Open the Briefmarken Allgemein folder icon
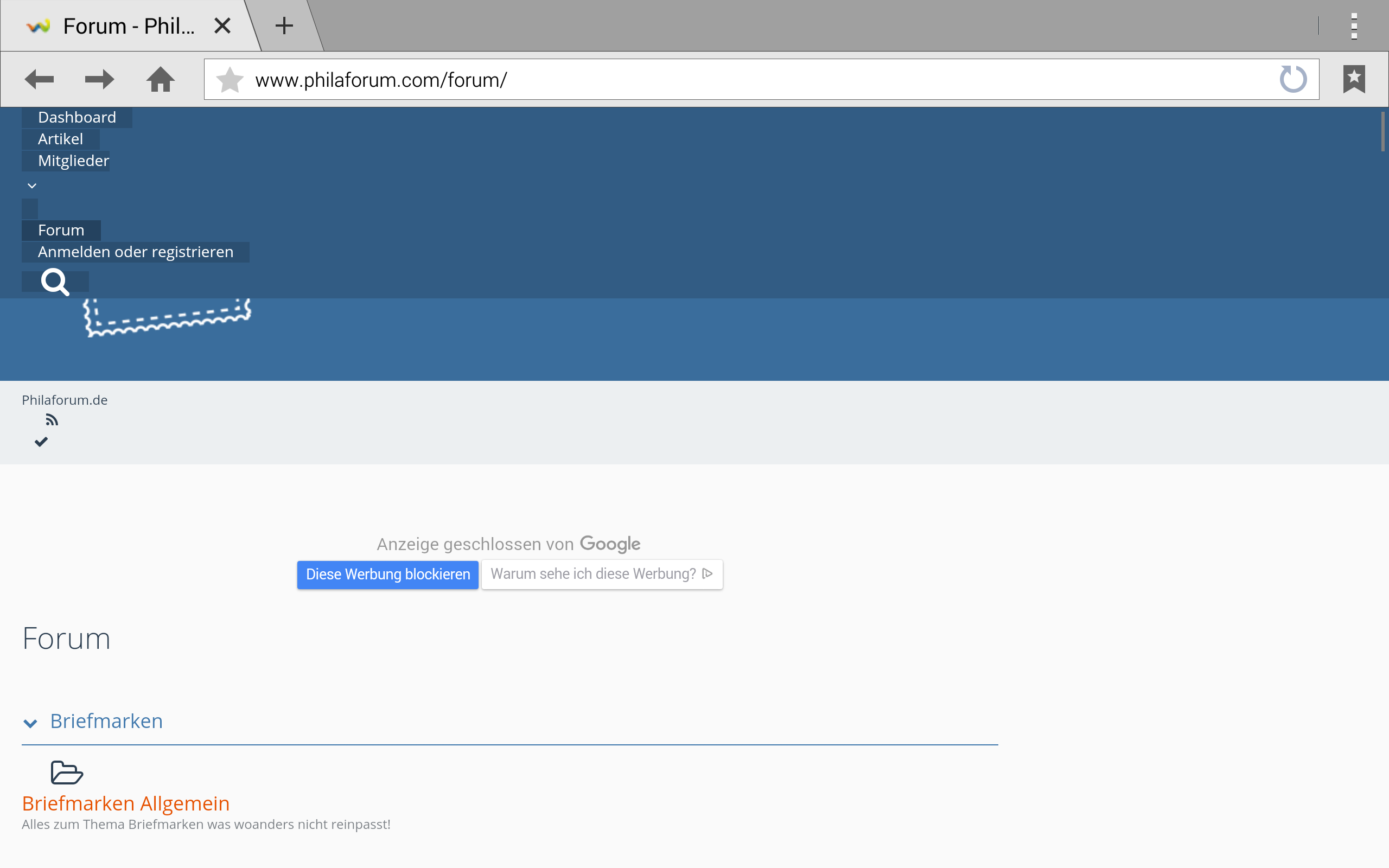1389x868 pixels. pyautogui.click(x=67, y=773)
